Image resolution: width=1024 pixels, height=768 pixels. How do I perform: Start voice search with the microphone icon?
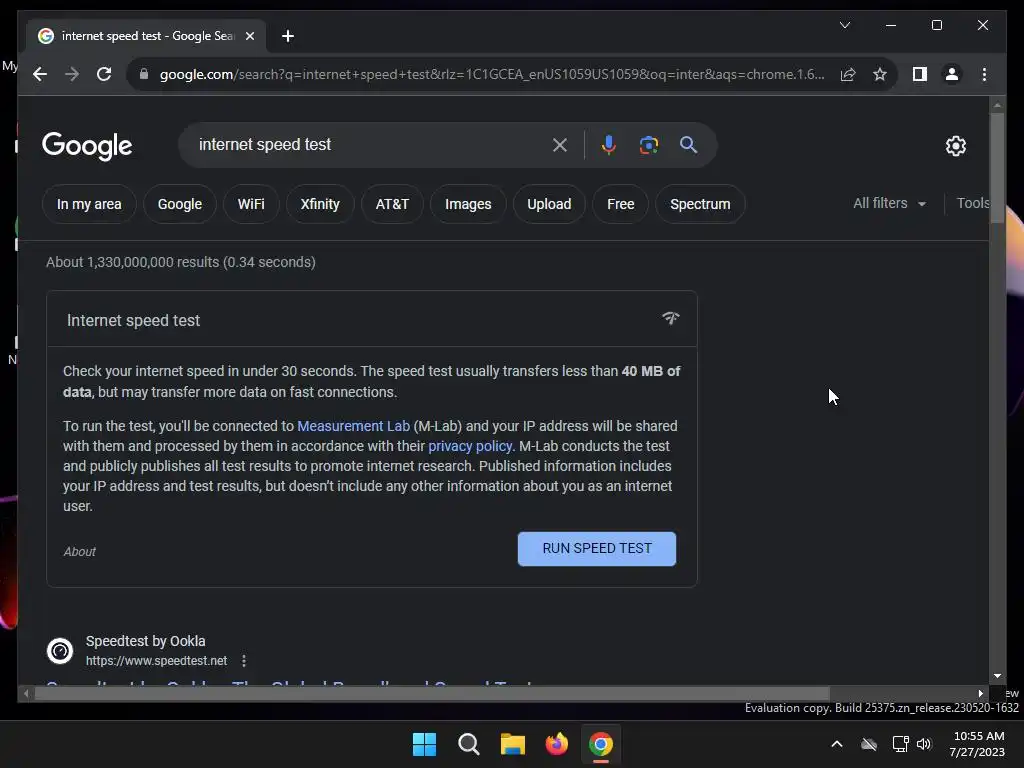coord(609,145)
